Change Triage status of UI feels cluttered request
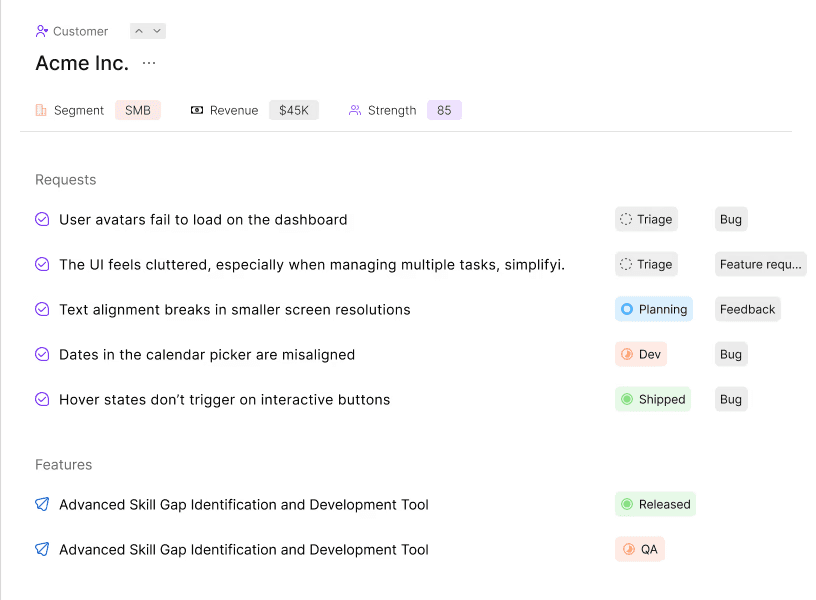816x600 pixels. point(646,264)
